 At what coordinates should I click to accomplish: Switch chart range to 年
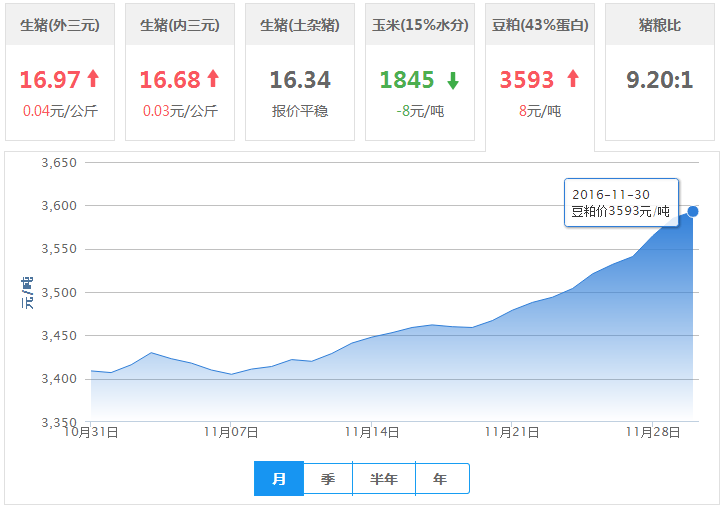[x=442, y=479]
